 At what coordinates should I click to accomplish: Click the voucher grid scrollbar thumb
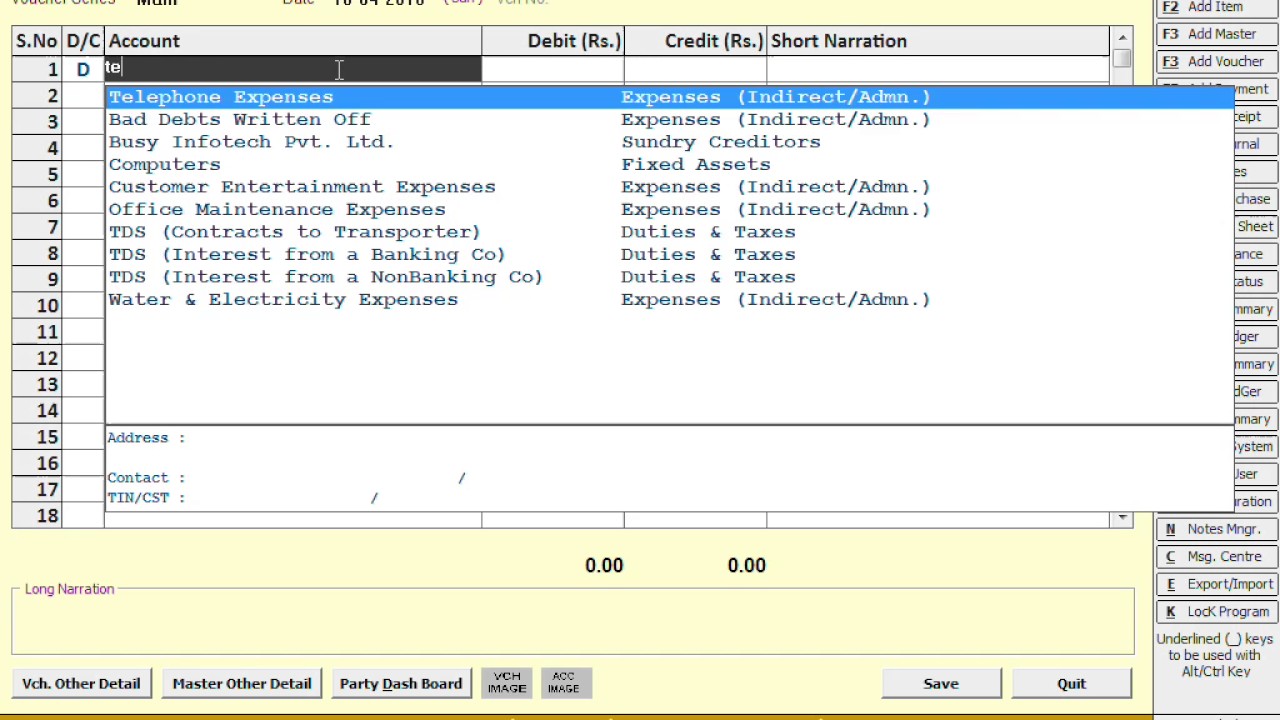(1122, 59)
